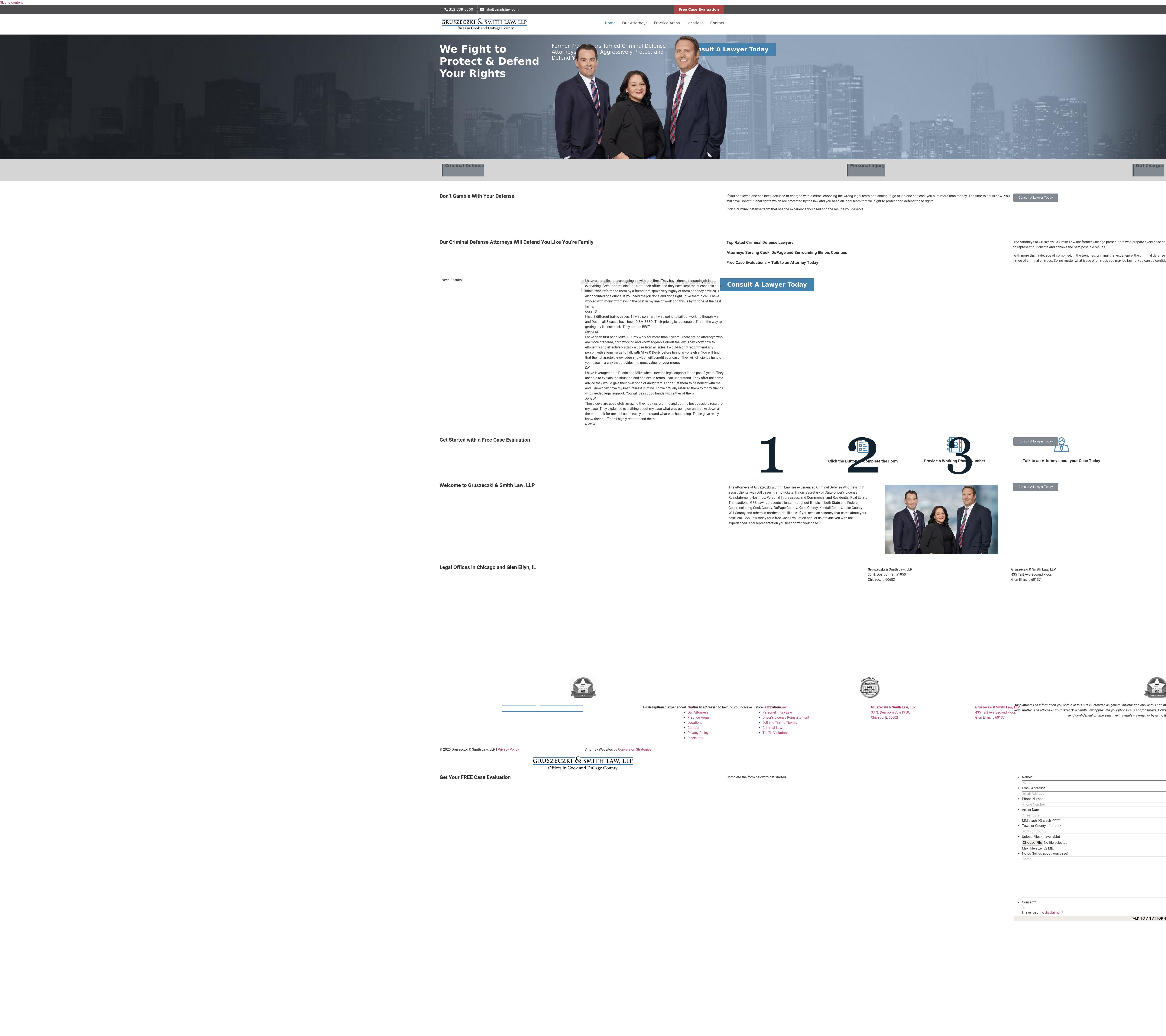
Task: Open Contact in the header menu
Action: [x=717, y=23]
